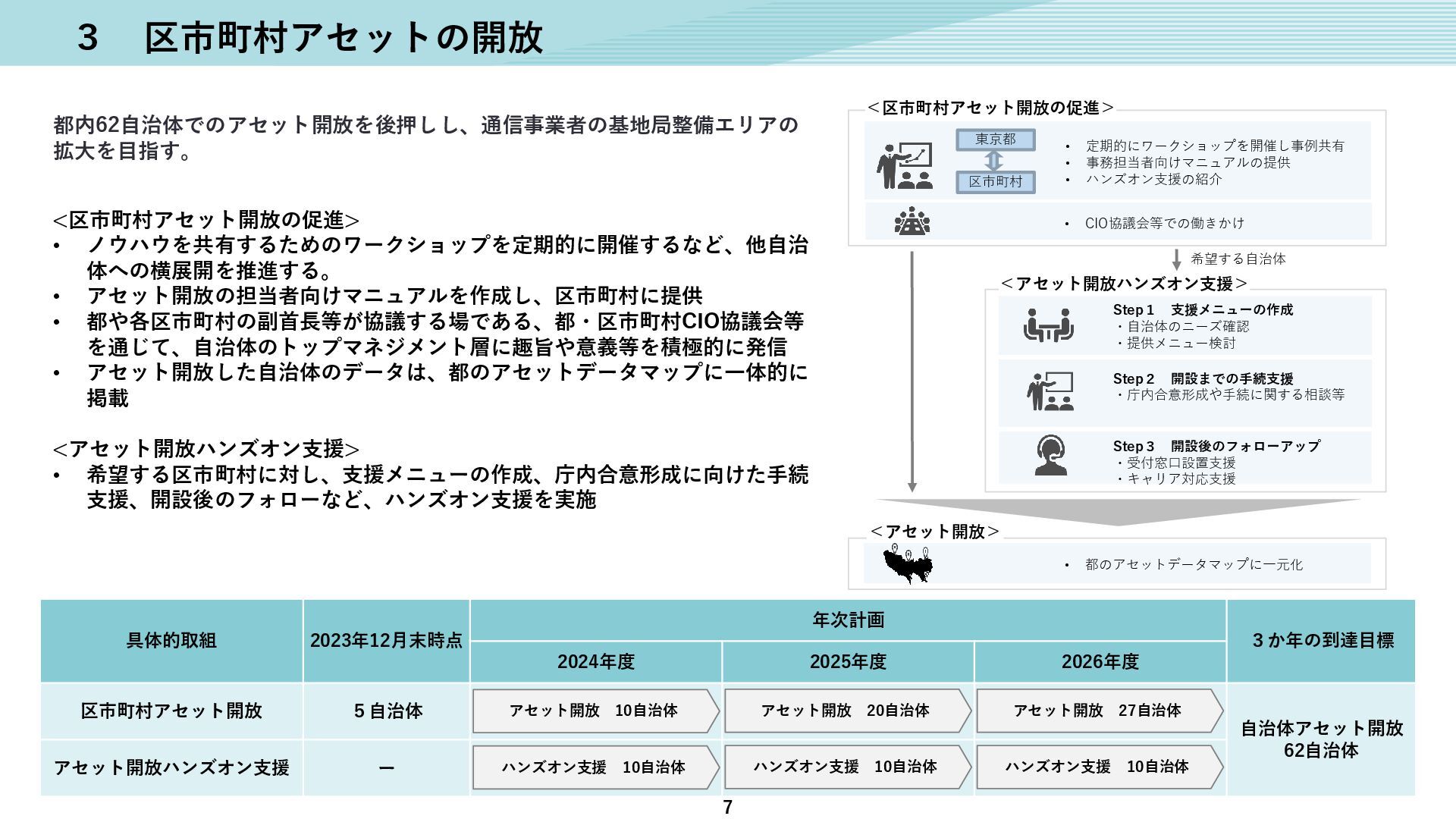Click the 自治体アセット開放 62自治体 goal cell

(1321, 739)
